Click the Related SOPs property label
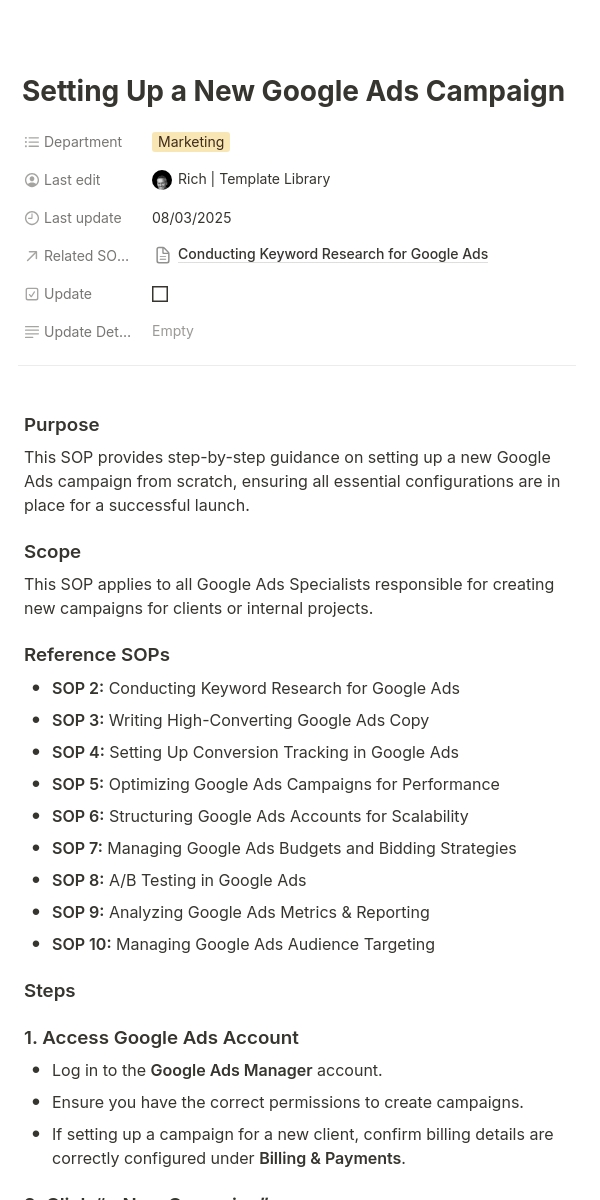The height and width of the screenshot is (1200, 600). tap(86, 256)
